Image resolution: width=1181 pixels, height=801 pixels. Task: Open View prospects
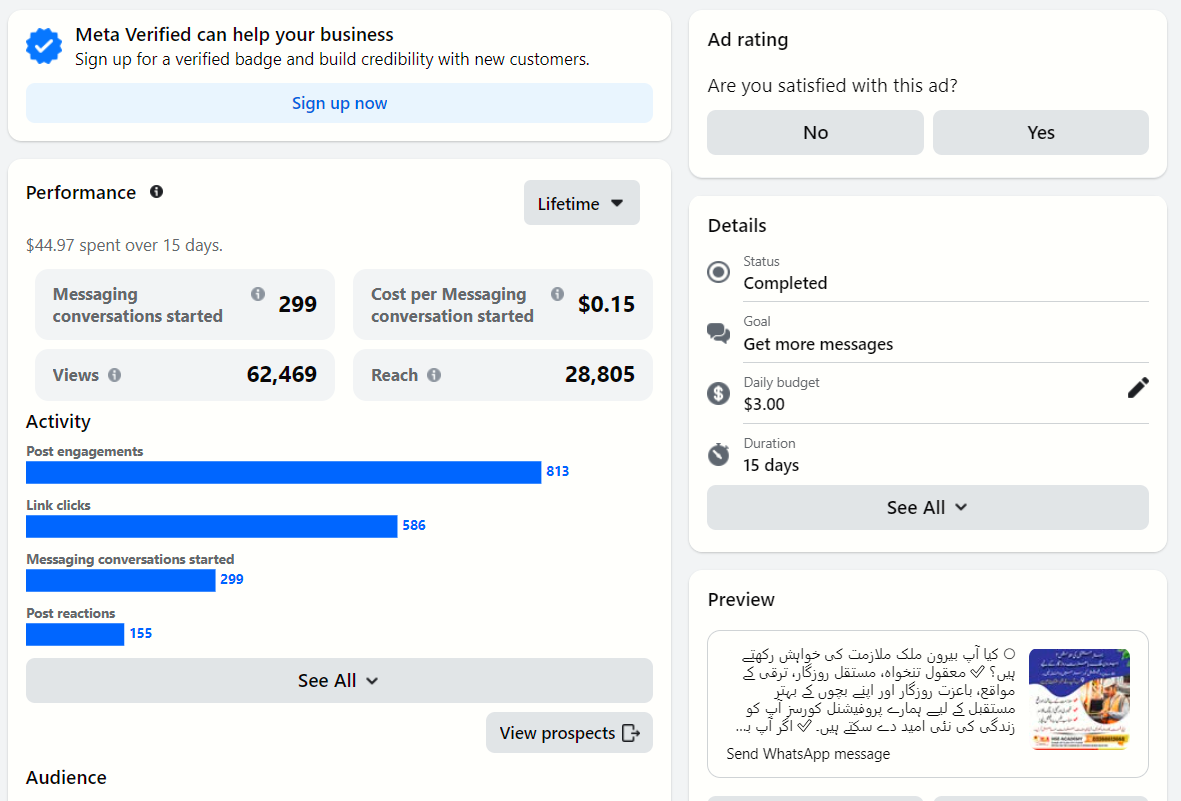click(569, 733)
